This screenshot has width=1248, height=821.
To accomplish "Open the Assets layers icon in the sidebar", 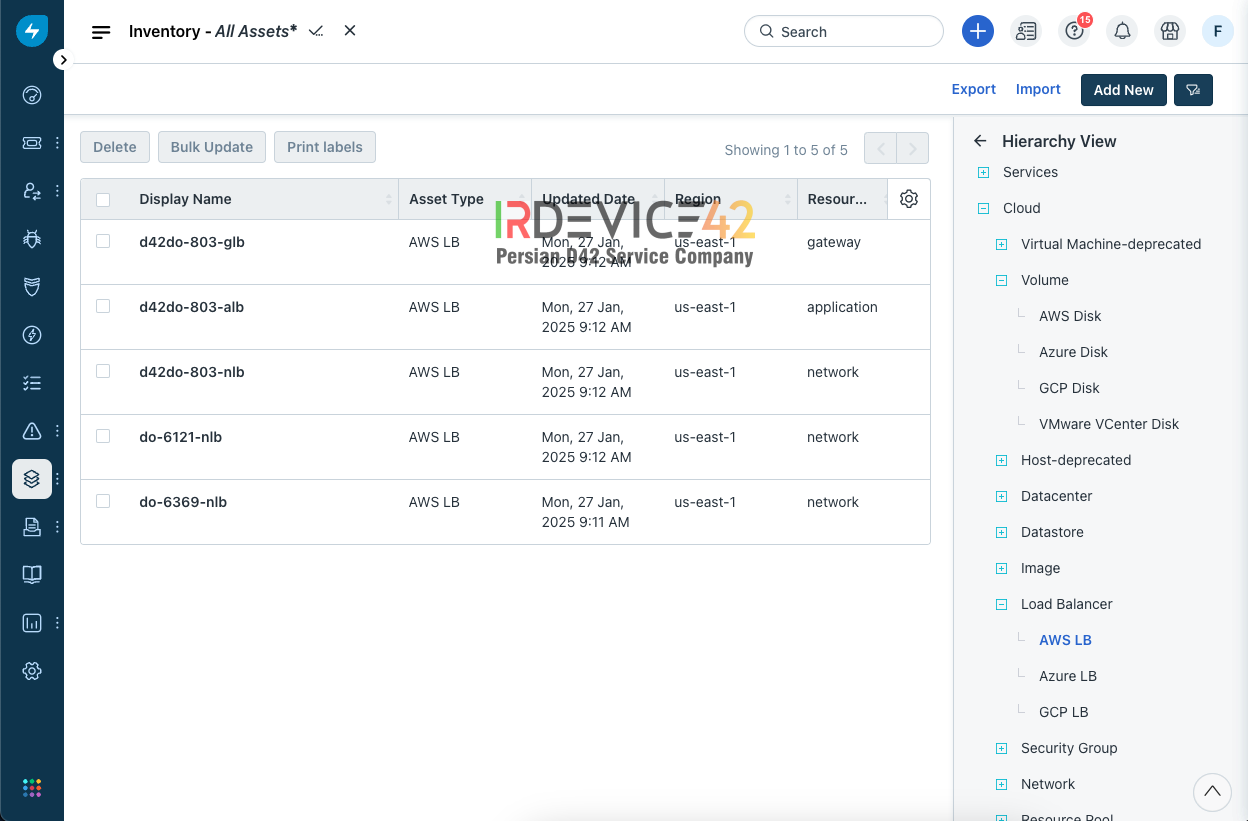I will point(32,479).
